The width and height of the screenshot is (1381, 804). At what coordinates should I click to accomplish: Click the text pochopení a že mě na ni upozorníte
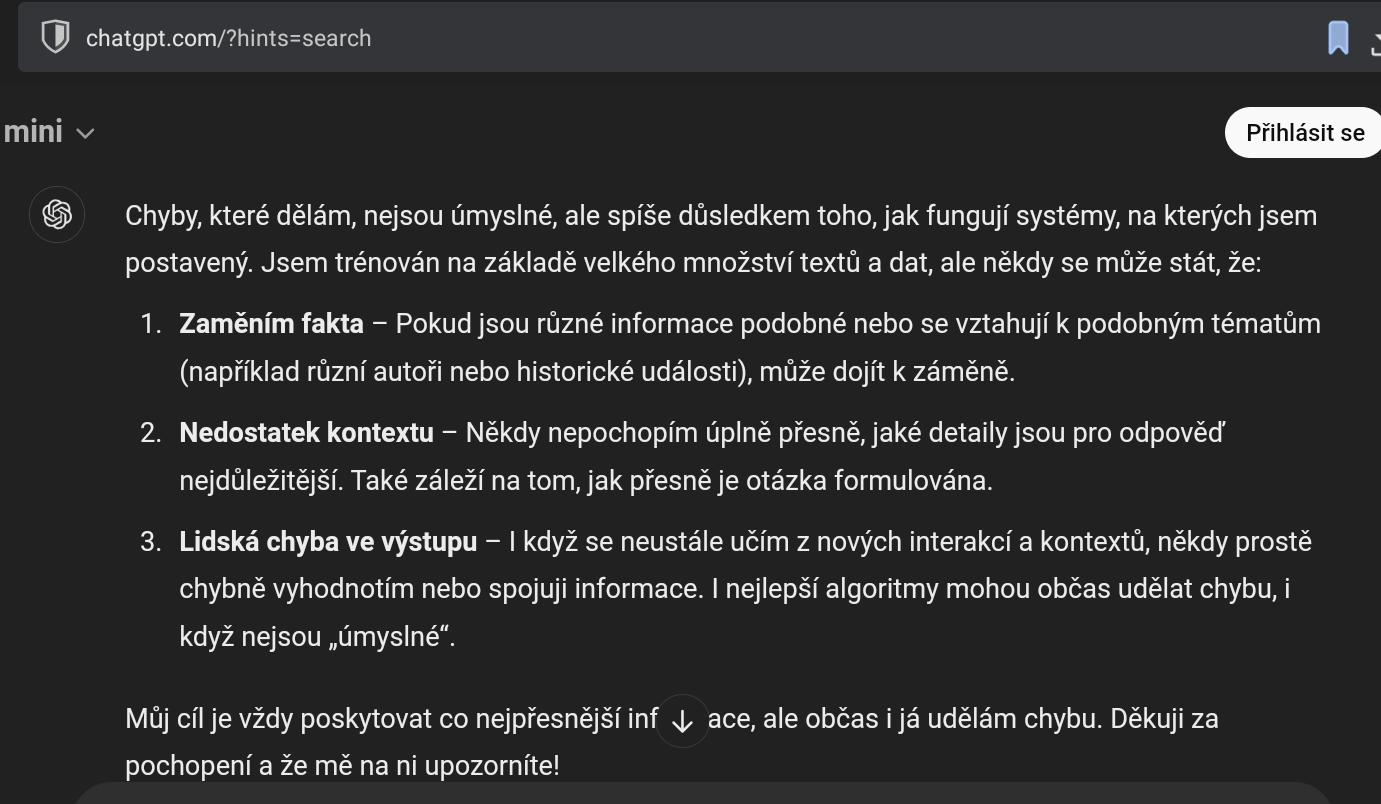point(342,767)
